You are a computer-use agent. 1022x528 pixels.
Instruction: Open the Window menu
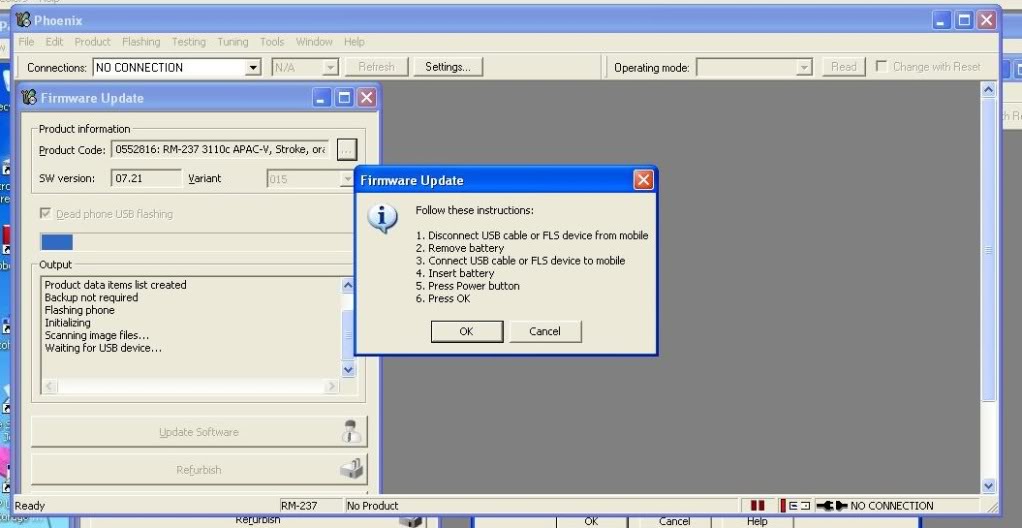click(x=314, y=42)
